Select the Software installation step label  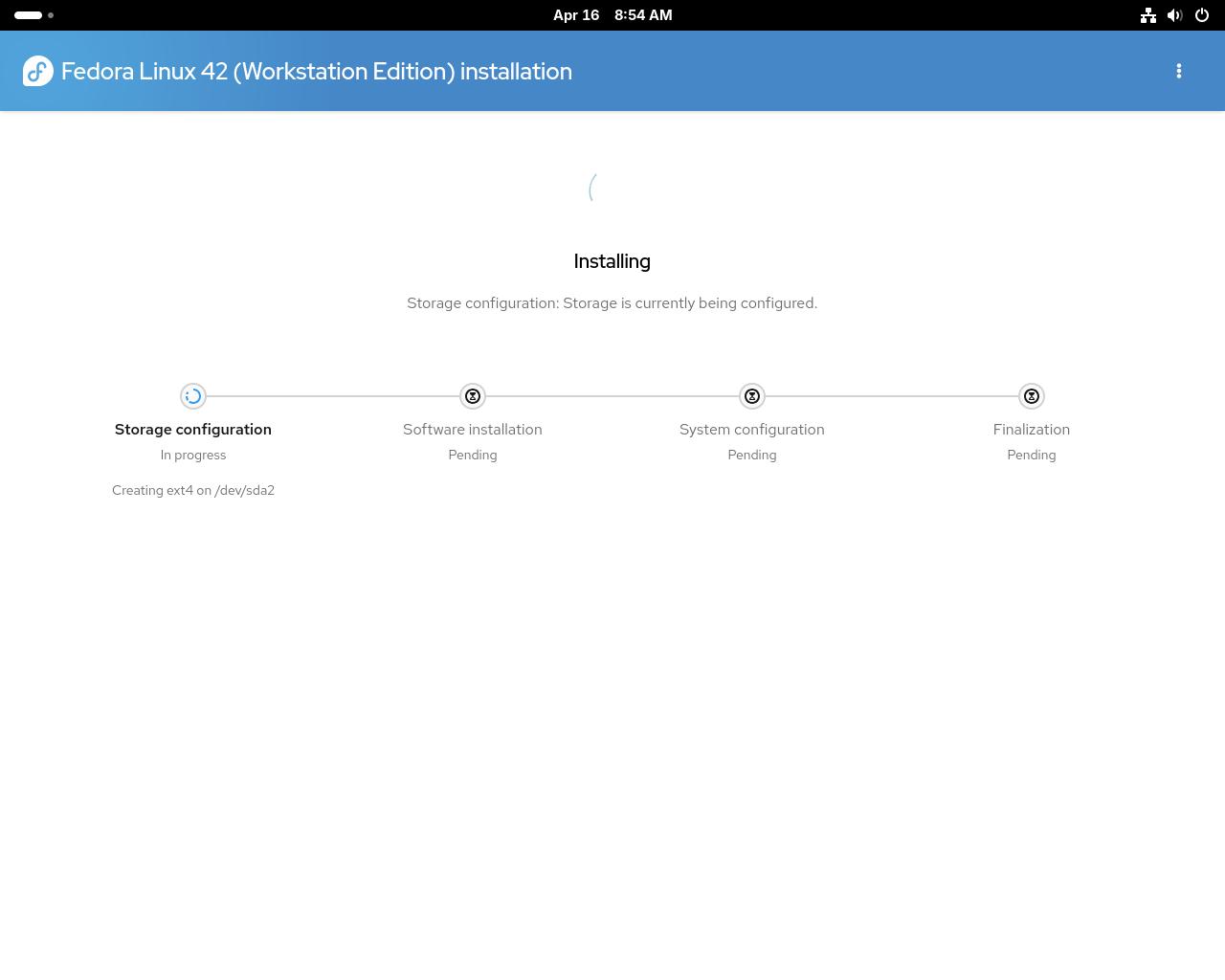coord(473,430)
